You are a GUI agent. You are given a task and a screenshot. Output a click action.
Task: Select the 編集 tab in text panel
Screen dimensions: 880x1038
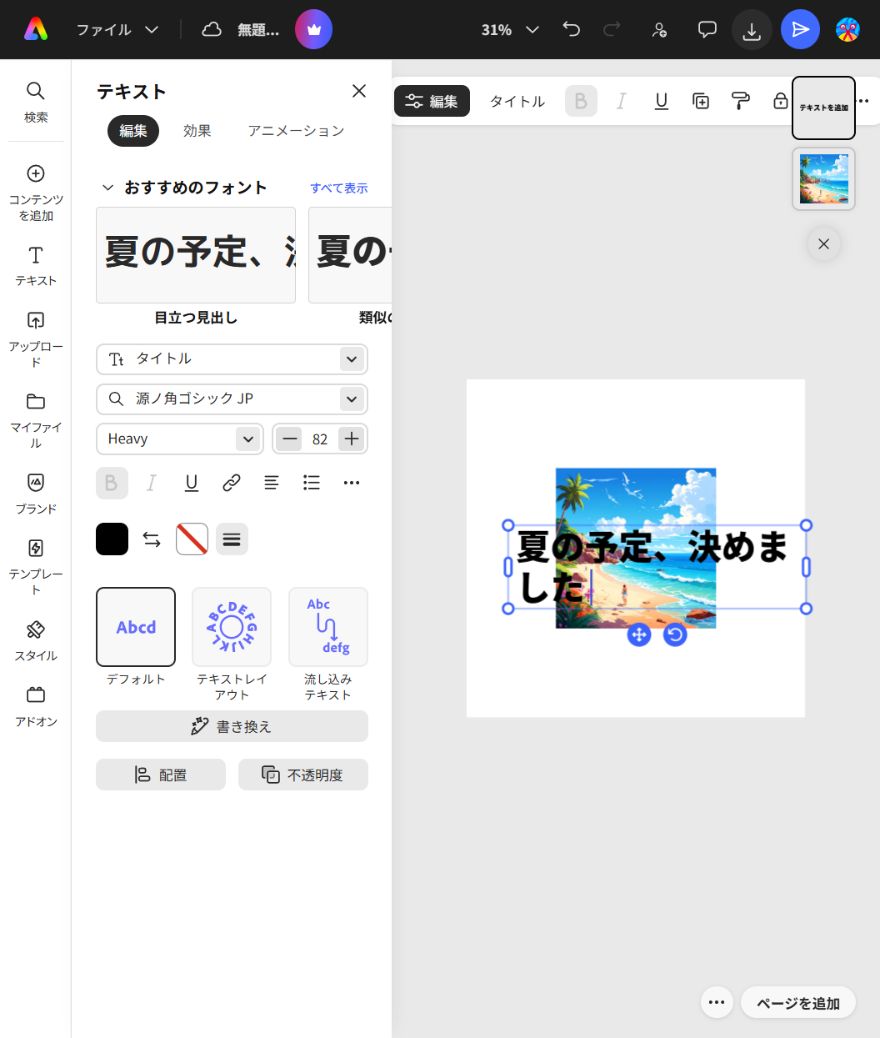[x=133, y=130]
